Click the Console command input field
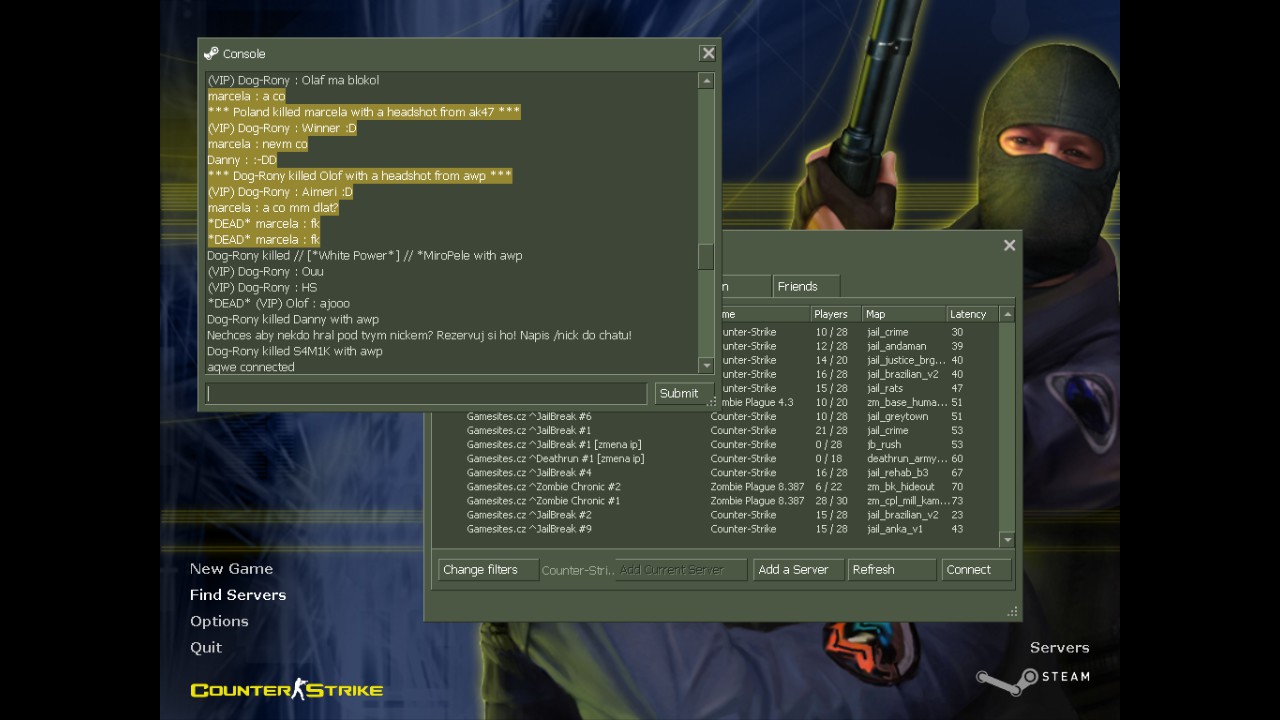The height and width of the screenshot is (720, 1280). pyautogui.click(x=426, y=394)
